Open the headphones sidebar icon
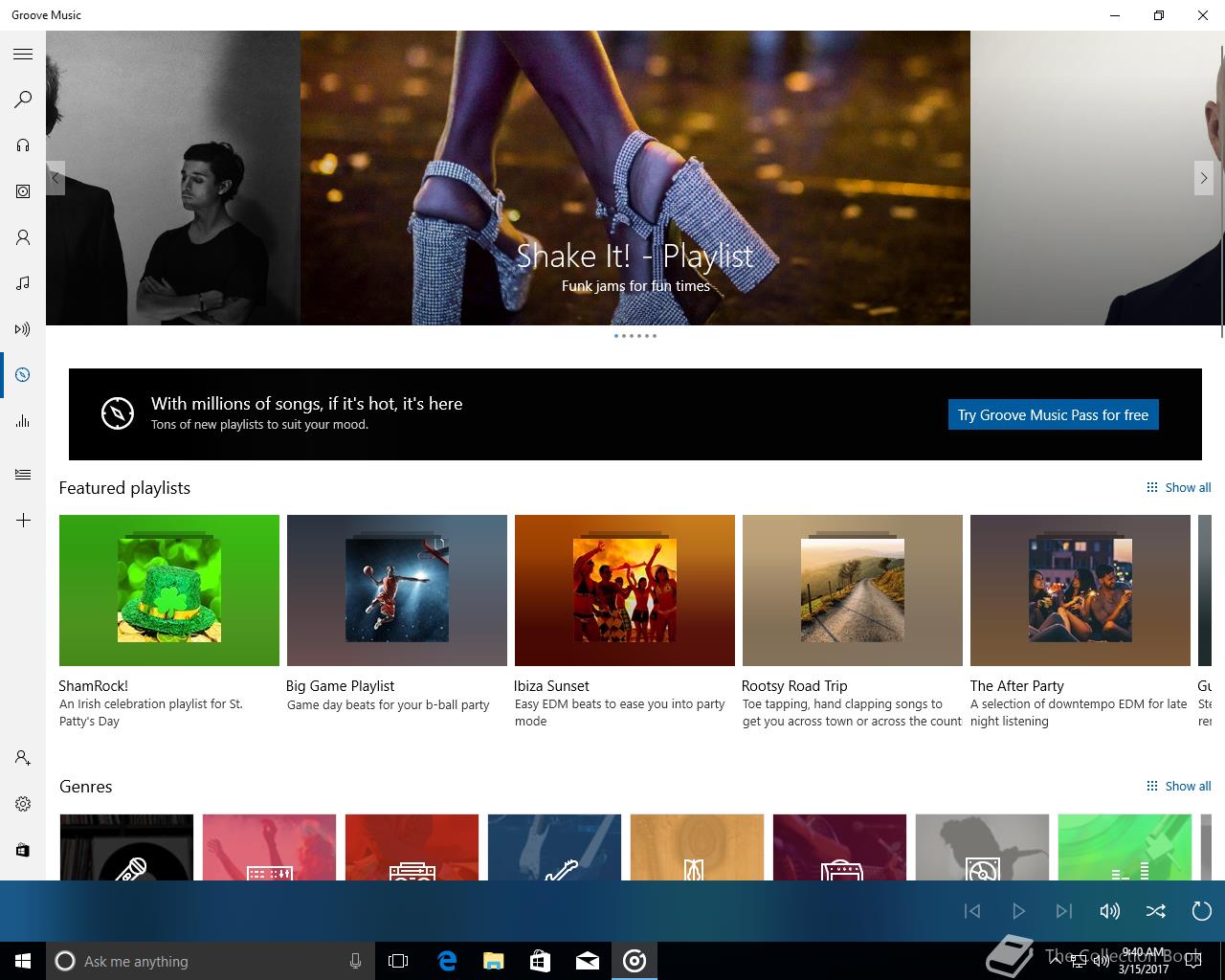Image resolution: width=1225 pixels, height=980 pixels. pyautogui.click(x=23, y=145)
